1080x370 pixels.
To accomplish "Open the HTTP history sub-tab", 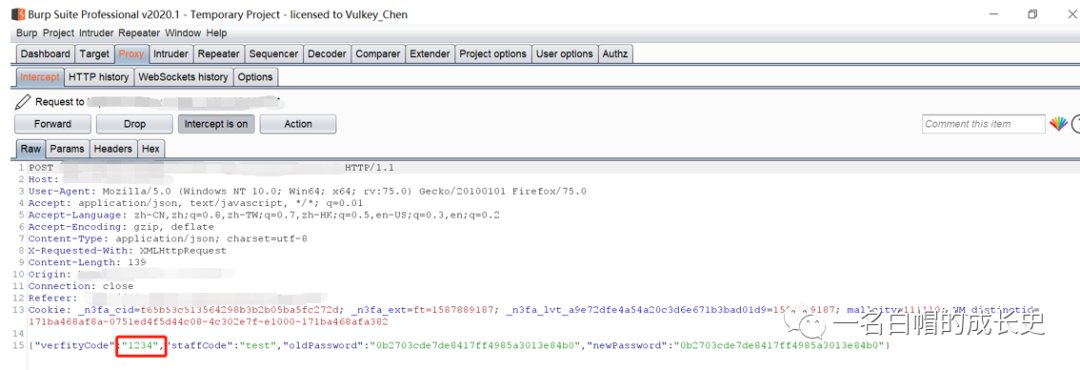I will pyautogui.click(x=98, y=77).
